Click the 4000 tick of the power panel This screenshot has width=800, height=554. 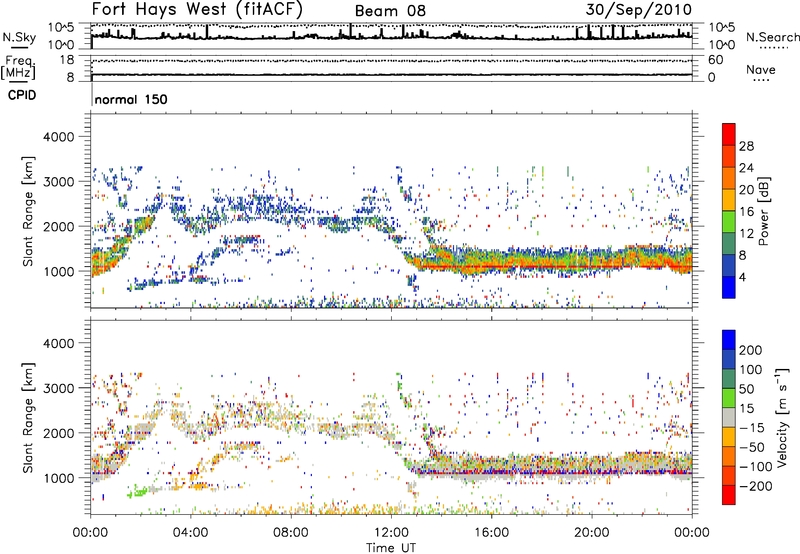pyautogui.click(x=59, y=137)
